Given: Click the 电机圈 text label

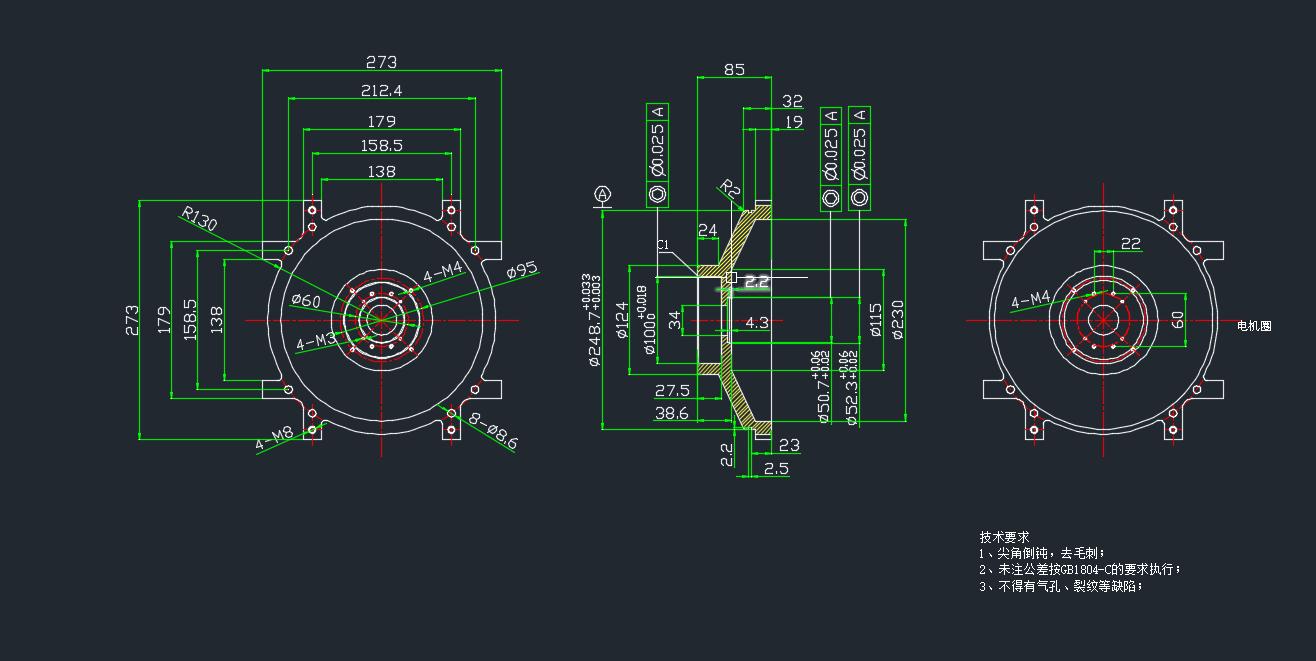Looking at the screenshot, I should [x=1254, y=326].
